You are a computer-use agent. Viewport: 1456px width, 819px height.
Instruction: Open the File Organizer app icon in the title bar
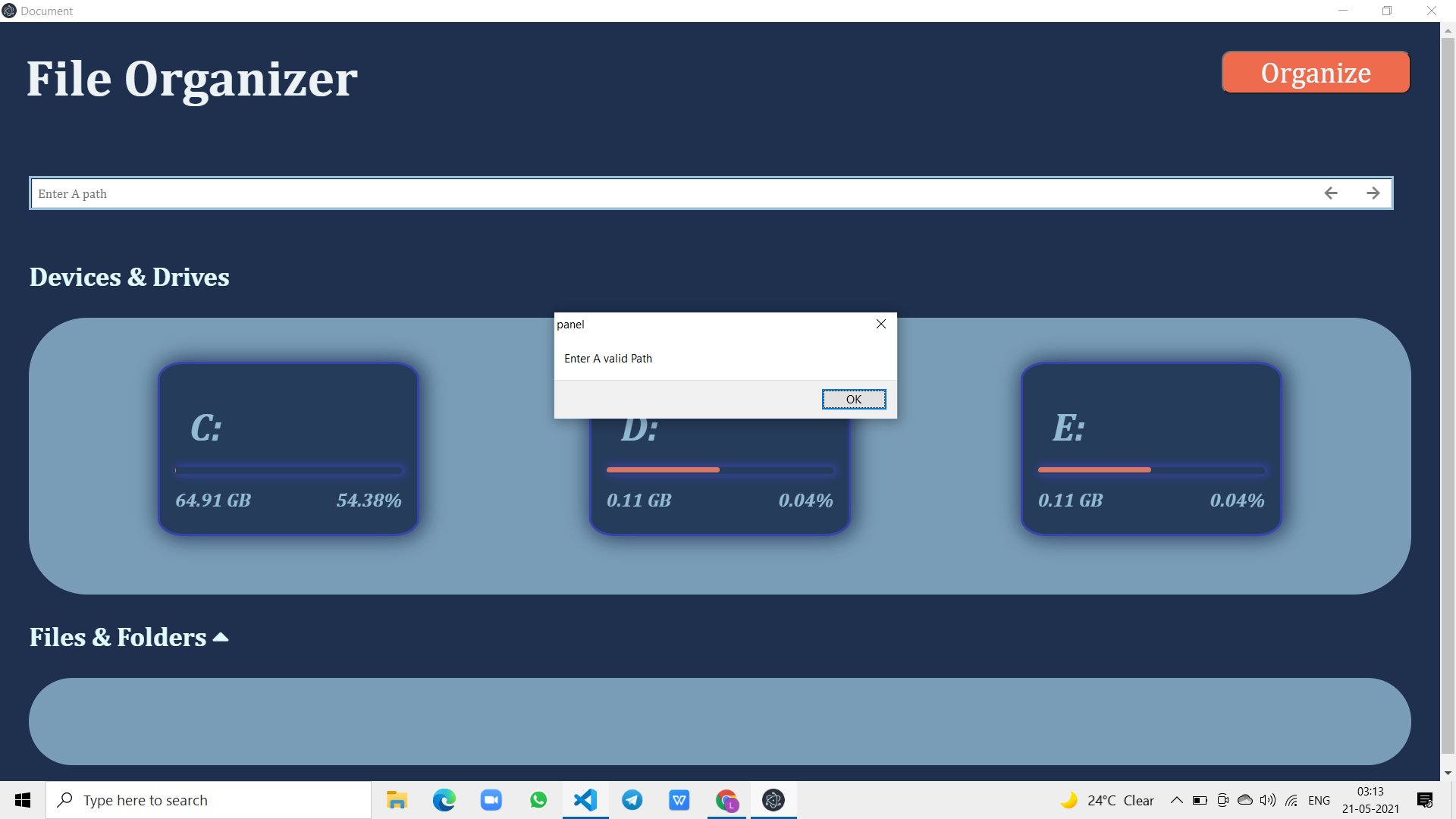(8, 11)
